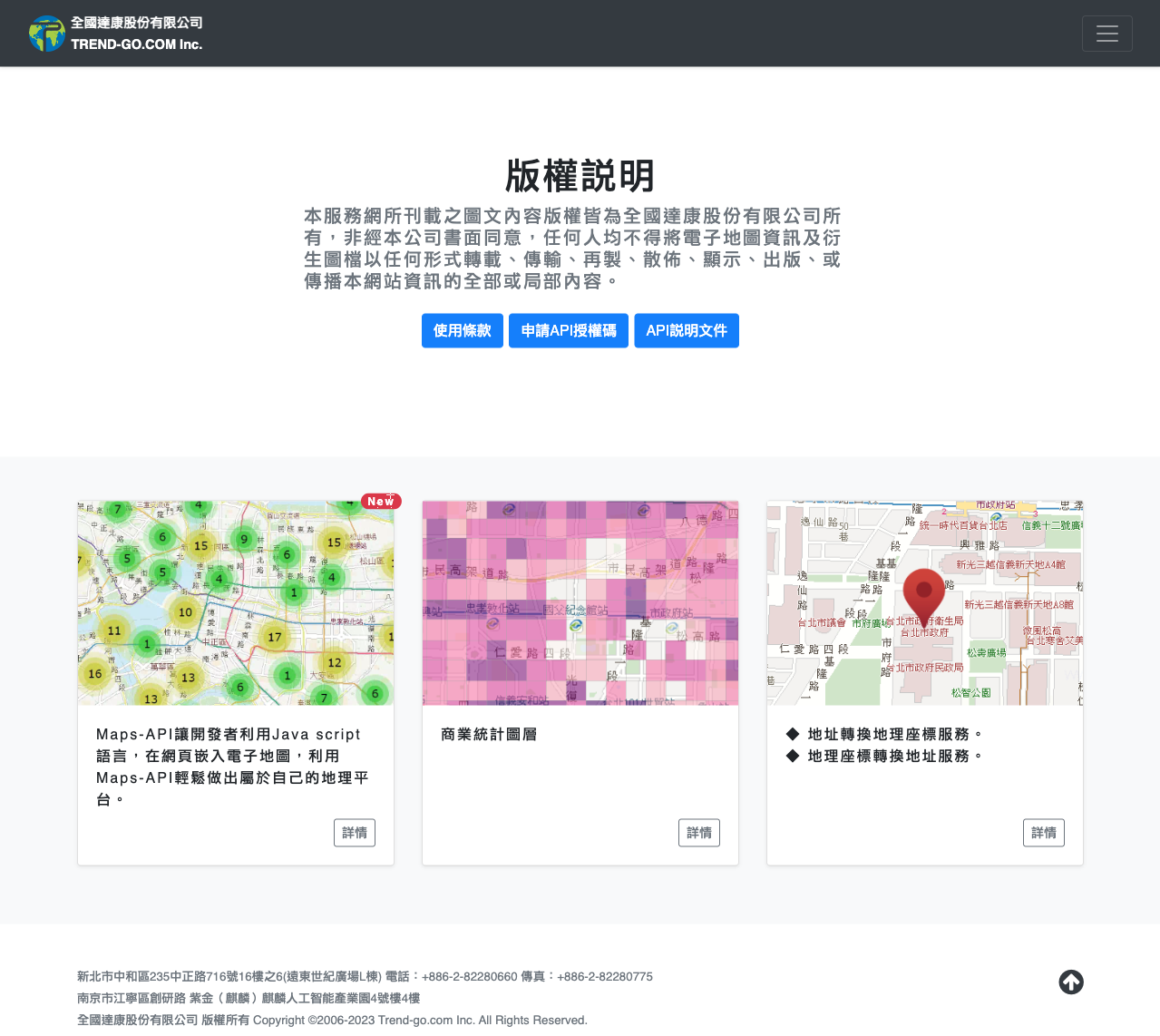
Task: Click the TREND-GO globe logo icon
Action: point(46,34)
